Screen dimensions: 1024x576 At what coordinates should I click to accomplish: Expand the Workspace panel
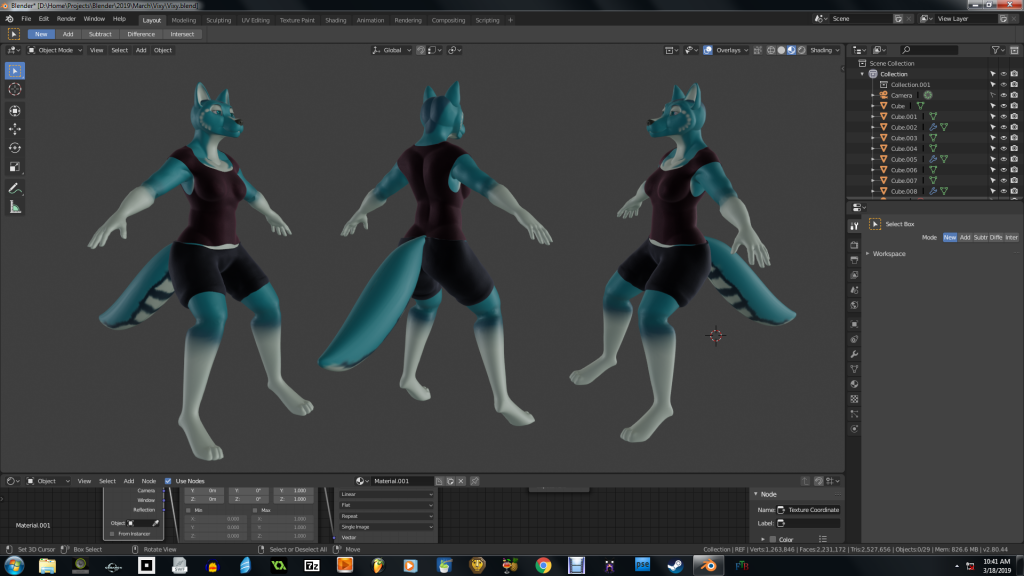[x=888, y=253]
